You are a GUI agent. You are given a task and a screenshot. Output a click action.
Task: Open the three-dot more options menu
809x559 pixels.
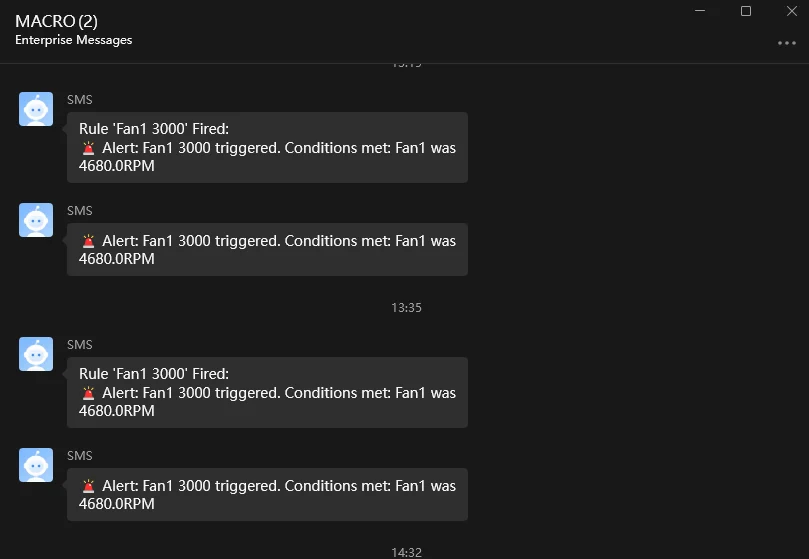[787, 43]
